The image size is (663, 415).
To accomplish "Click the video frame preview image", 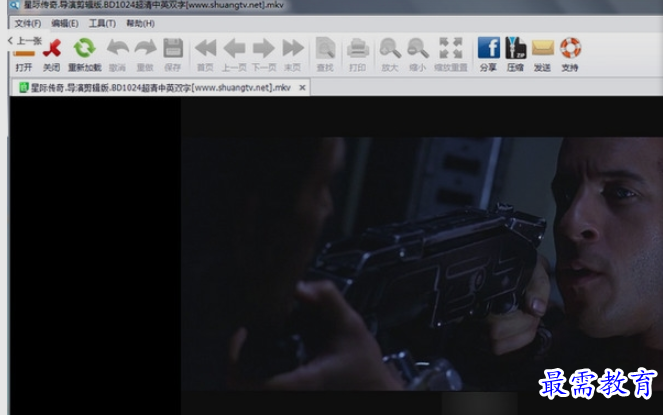I will (x=422, y=263).
